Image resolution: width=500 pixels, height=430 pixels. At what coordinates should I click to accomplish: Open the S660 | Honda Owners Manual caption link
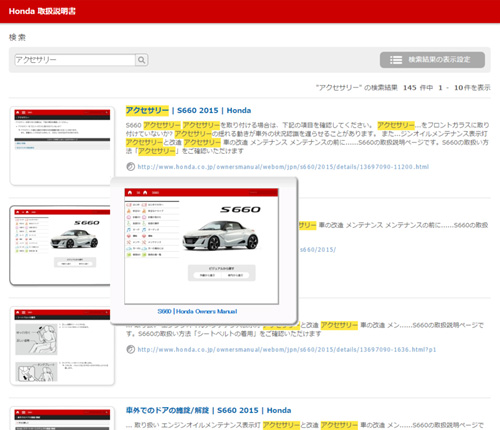(x=197, y=311)
